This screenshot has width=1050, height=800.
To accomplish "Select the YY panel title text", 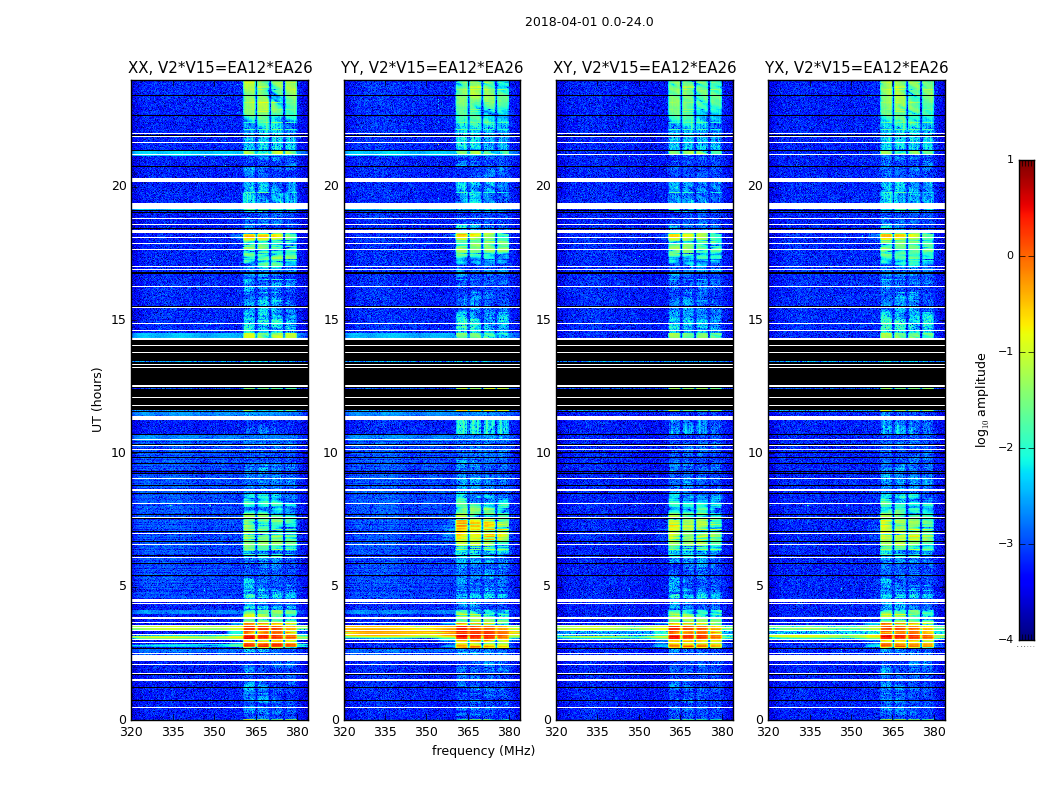I will click(432, 68).
